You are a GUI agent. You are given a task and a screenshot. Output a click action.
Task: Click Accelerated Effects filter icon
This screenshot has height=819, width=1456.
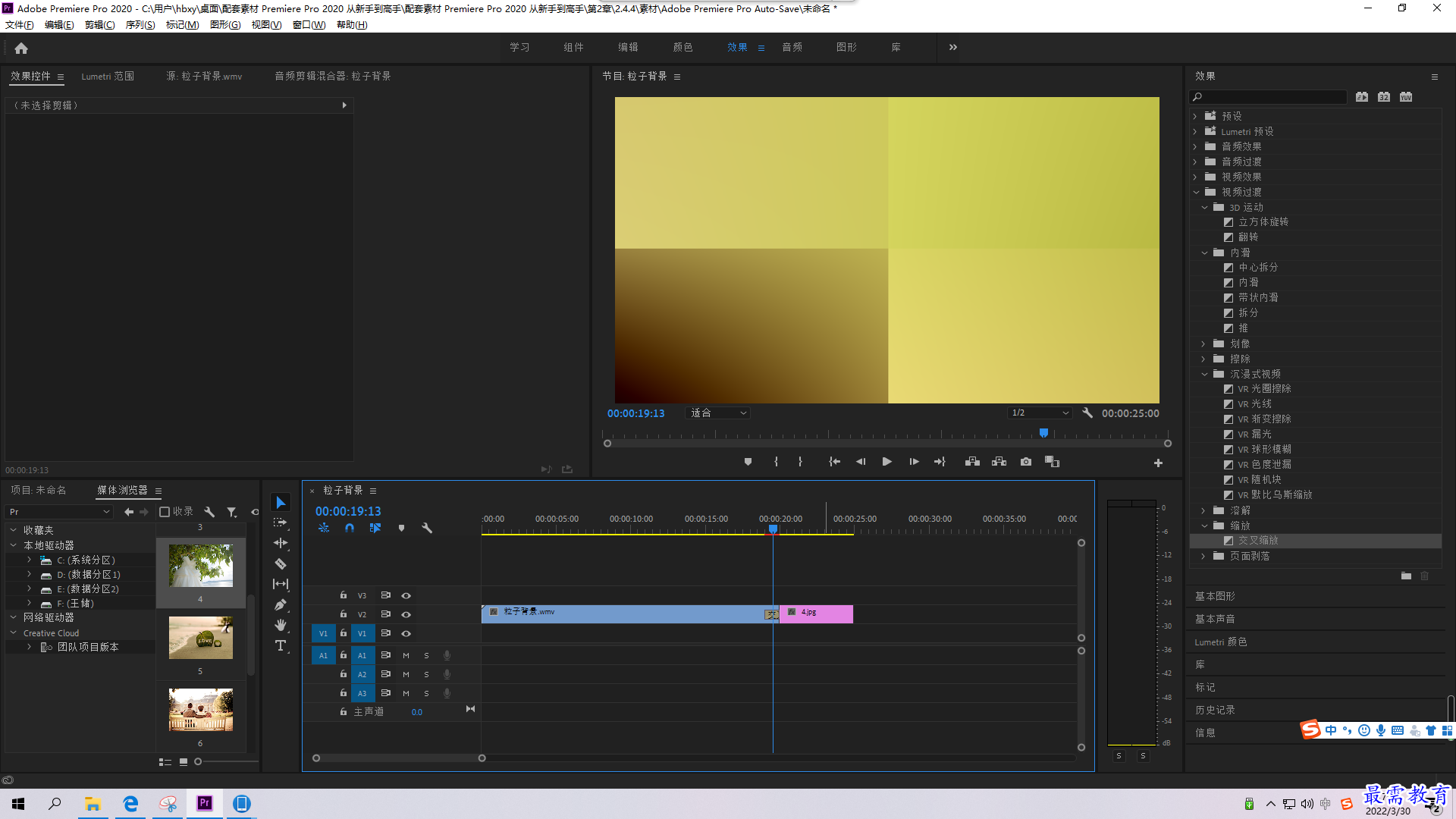(1362, 97)
